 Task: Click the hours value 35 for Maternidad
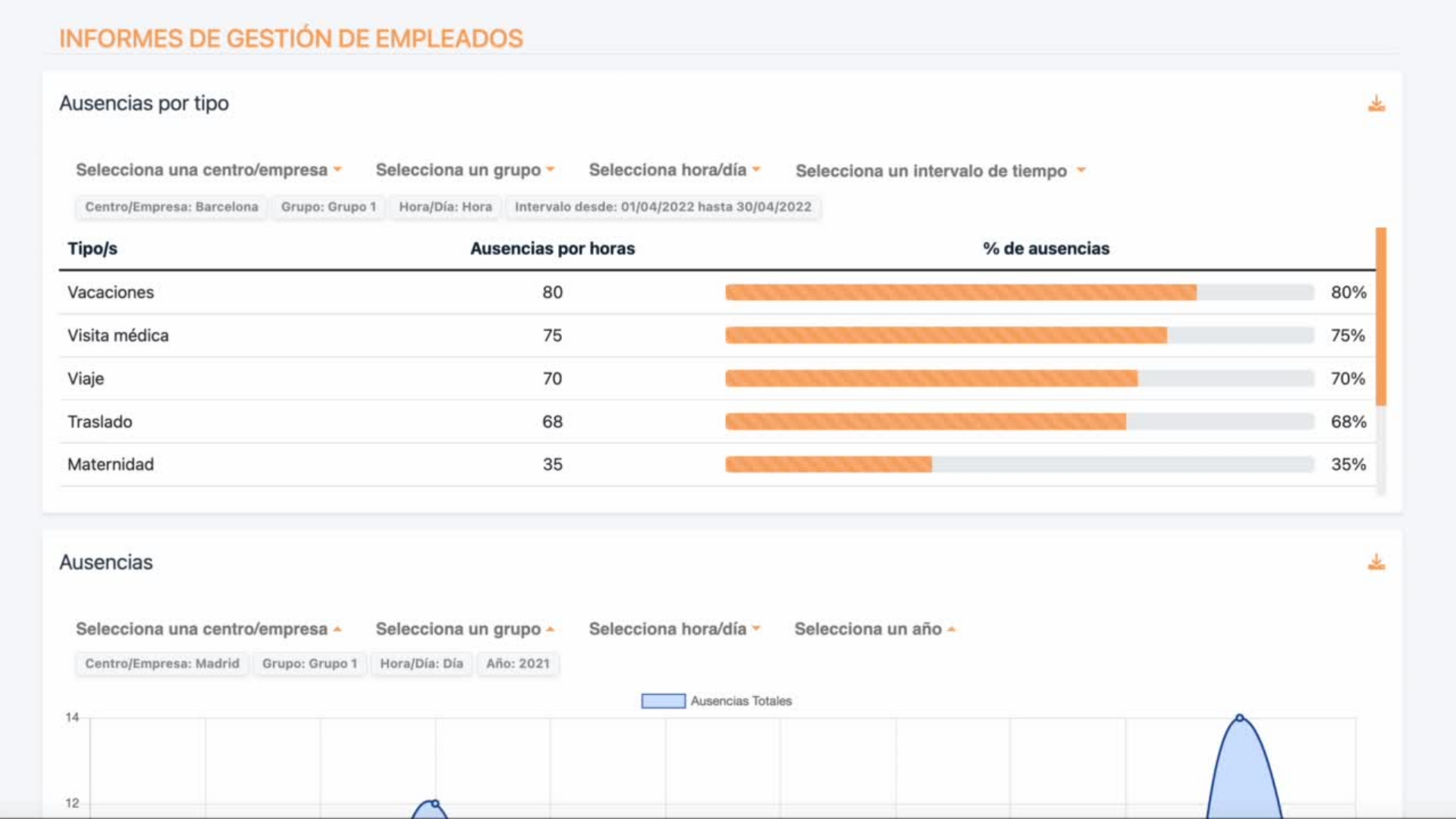552,464
